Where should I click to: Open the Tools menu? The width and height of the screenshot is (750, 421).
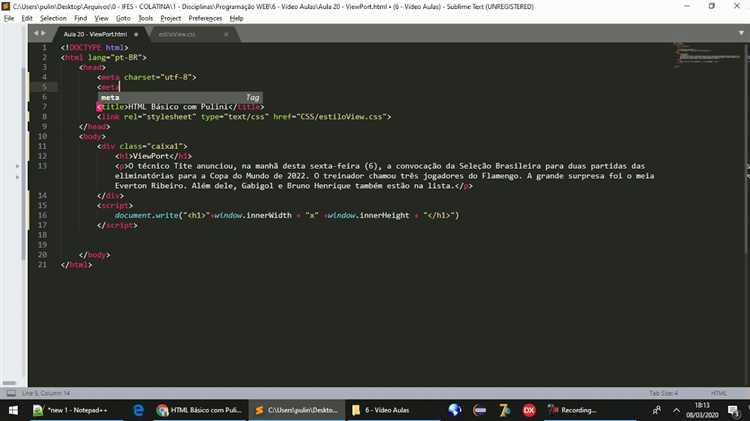(x=145, y=18)
